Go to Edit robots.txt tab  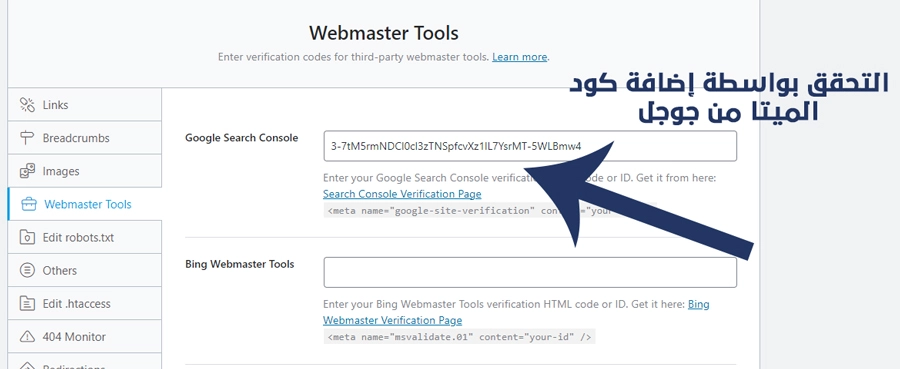(85, 237)
